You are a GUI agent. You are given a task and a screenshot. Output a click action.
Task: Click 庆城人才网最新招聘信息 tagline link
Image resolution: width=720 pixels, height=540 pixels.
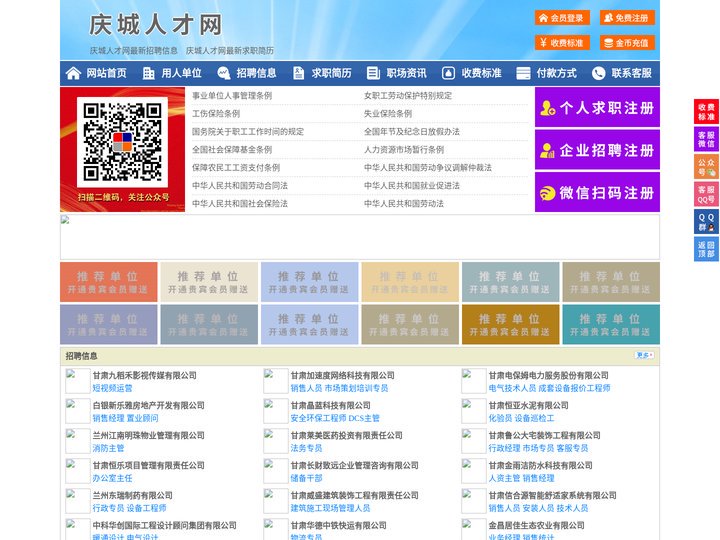click(134, 51)
